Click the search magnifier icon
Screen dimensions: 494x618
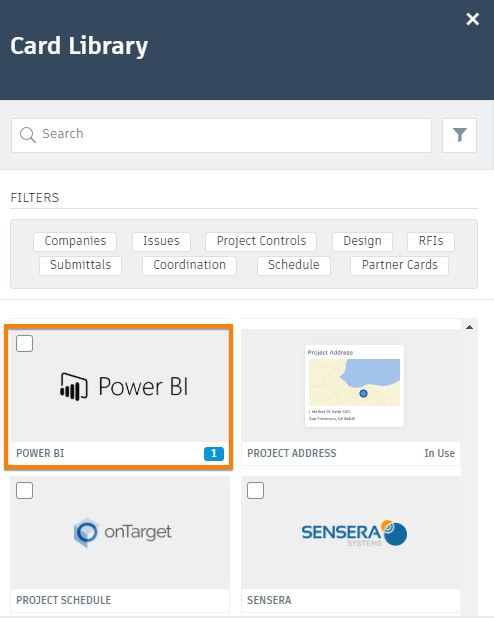tap(28, 135)
